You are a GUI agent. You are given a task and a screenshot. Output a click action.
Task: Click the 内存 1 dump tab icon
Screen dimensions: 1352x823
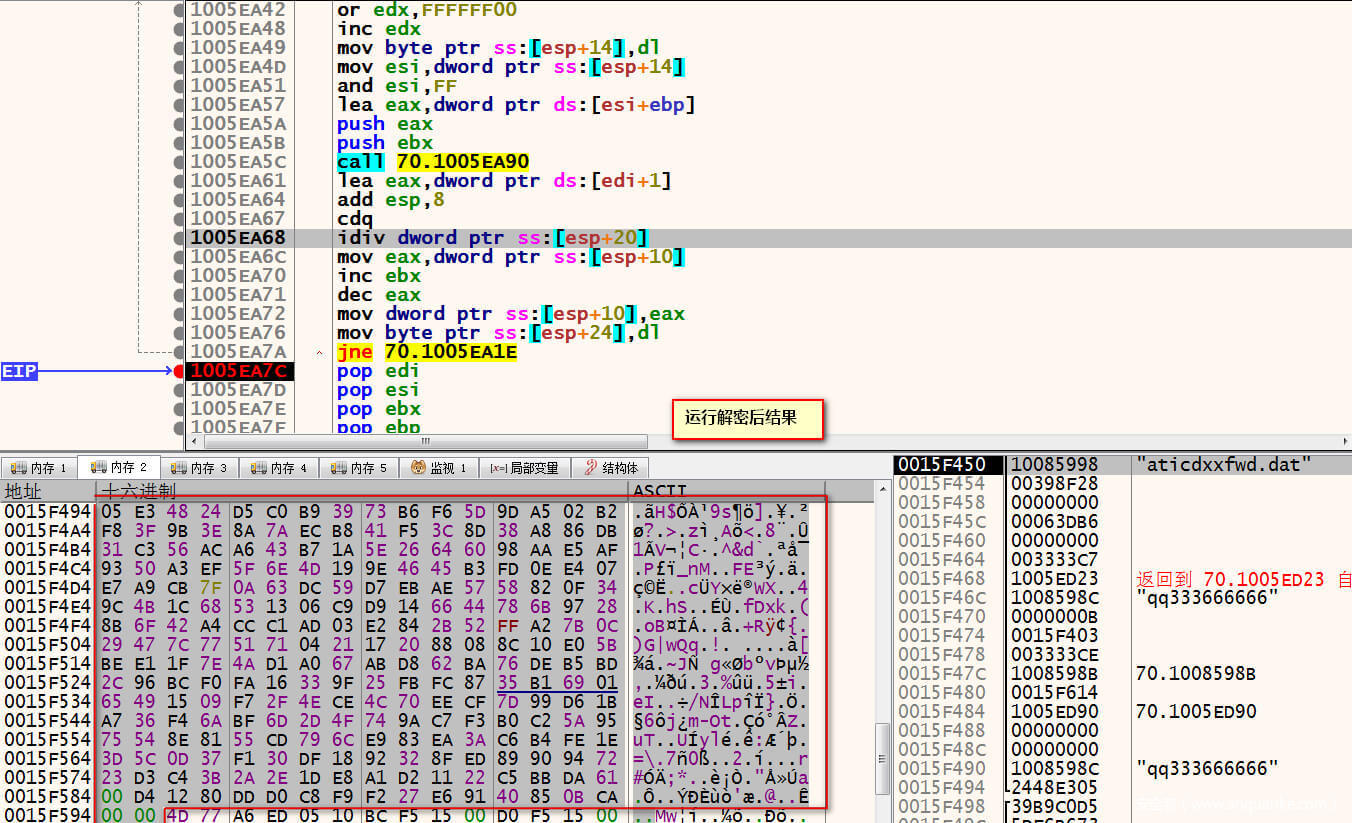click(x=18, y=468)
